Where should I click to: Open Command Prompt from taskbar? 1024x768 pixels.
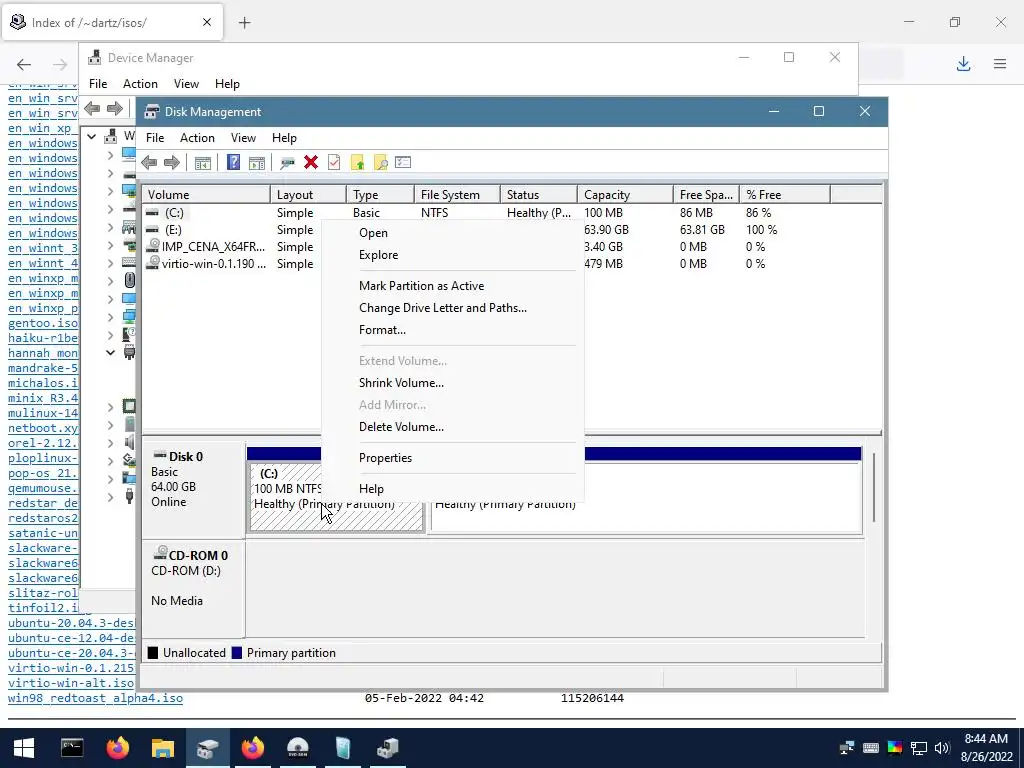[72, 748]
